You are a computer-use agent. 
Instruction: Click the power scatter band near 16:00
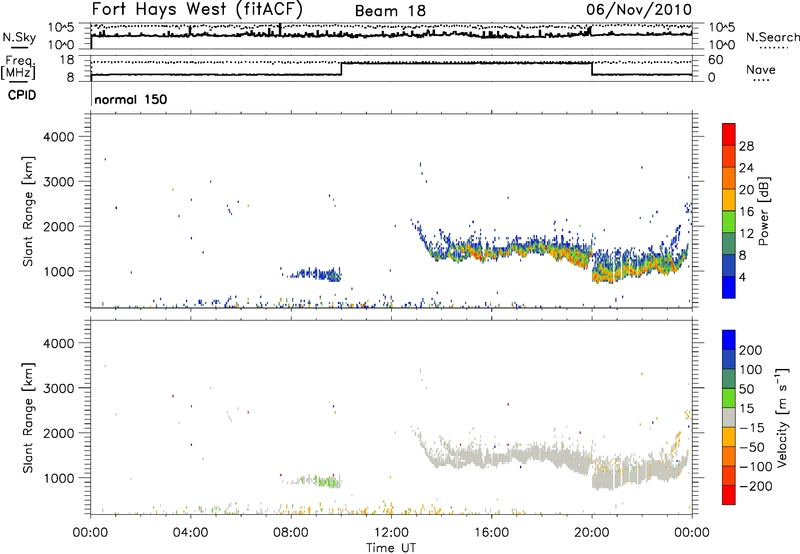(491, 252)
